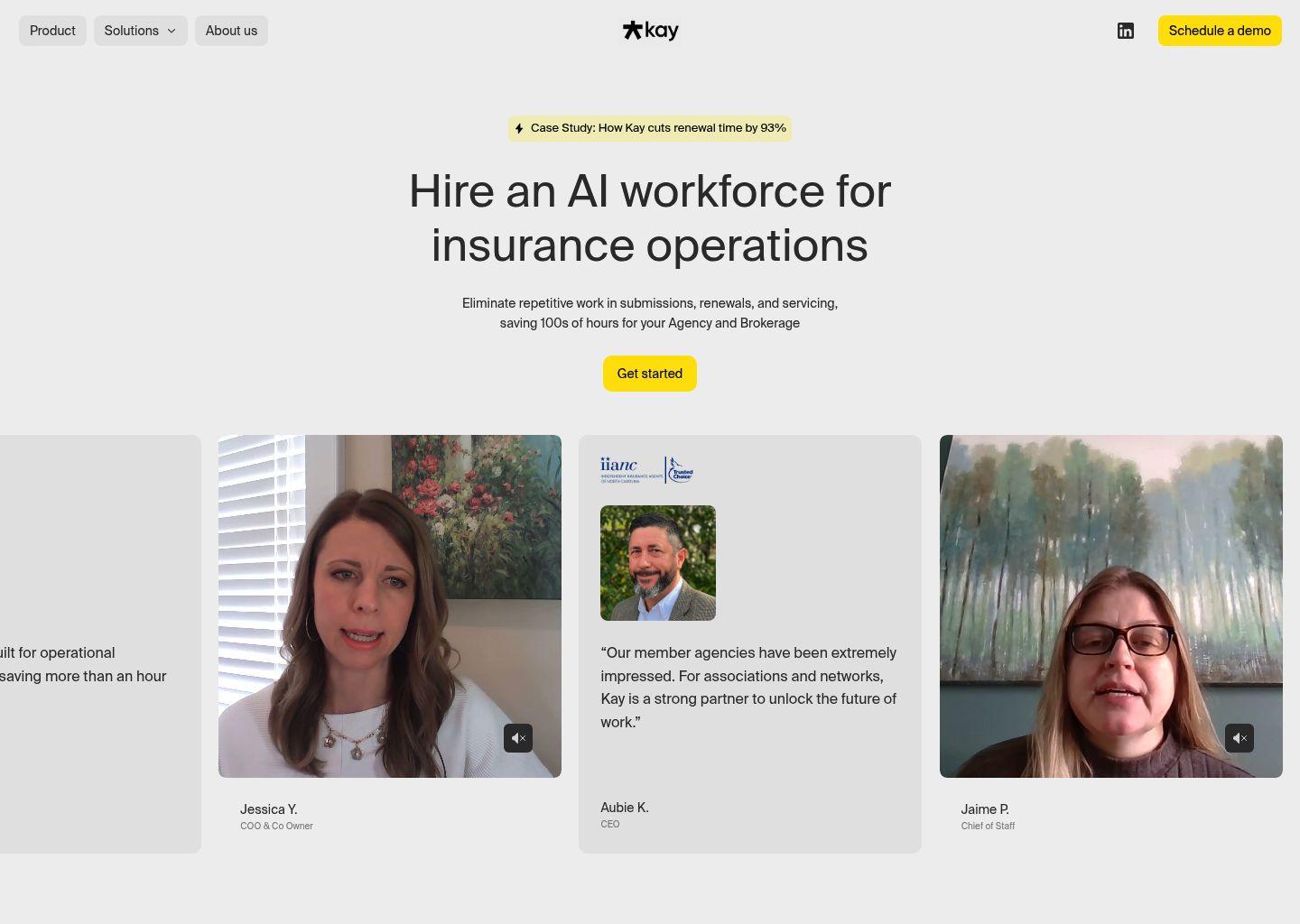Click Aubie K.'s headshot photo

657,563
